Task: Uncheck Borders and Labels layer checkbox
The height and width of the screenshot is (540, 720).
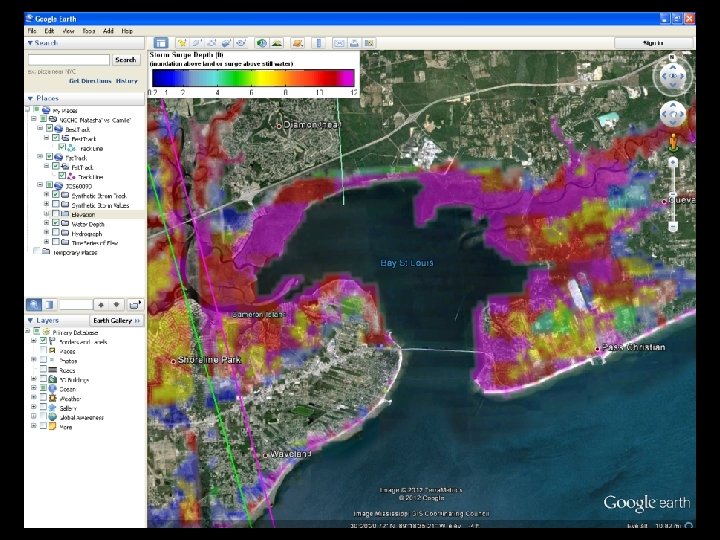Action: pos(43,341)
